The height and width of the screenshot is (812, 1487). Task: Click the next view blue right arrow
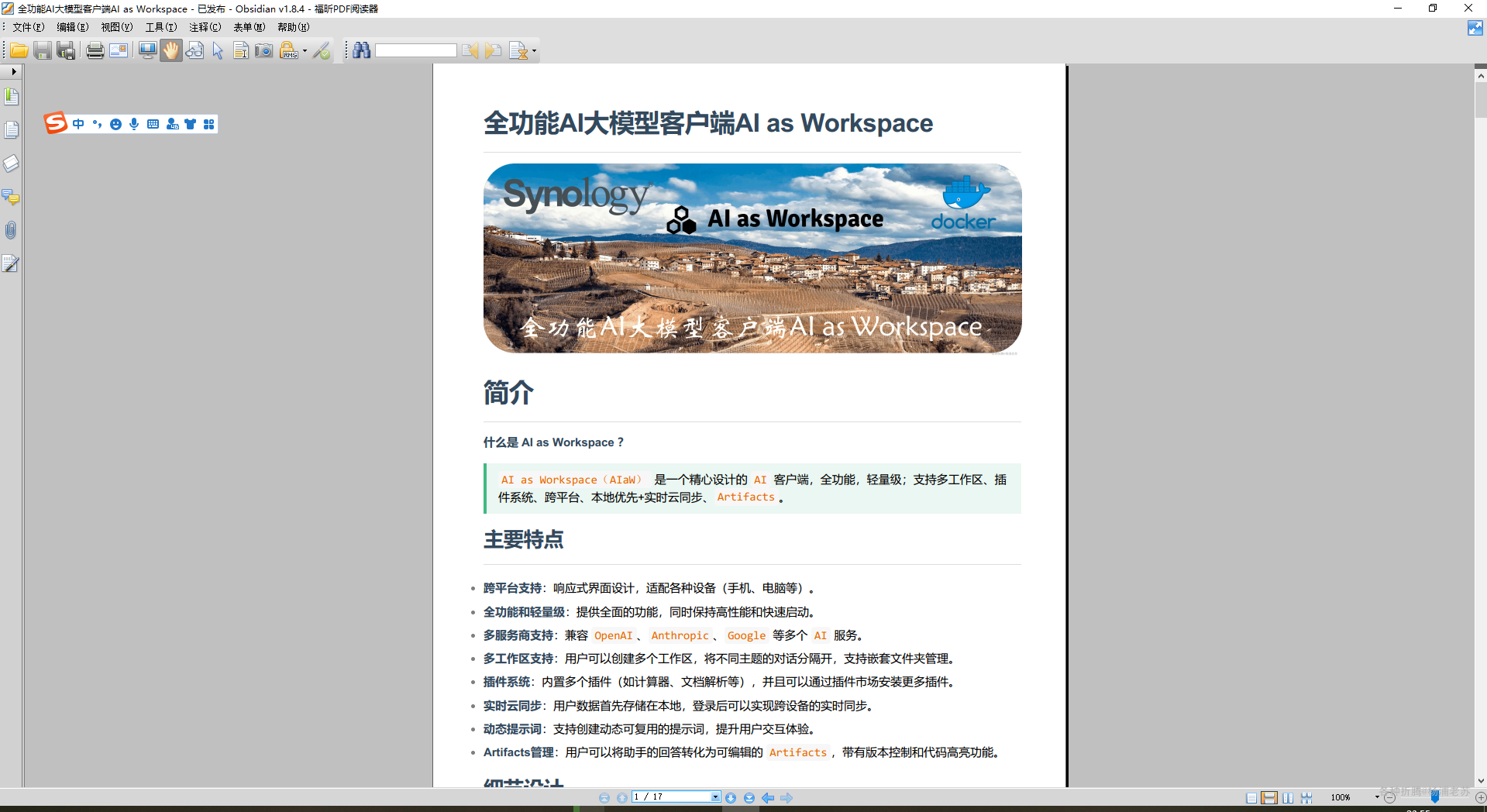787,797
